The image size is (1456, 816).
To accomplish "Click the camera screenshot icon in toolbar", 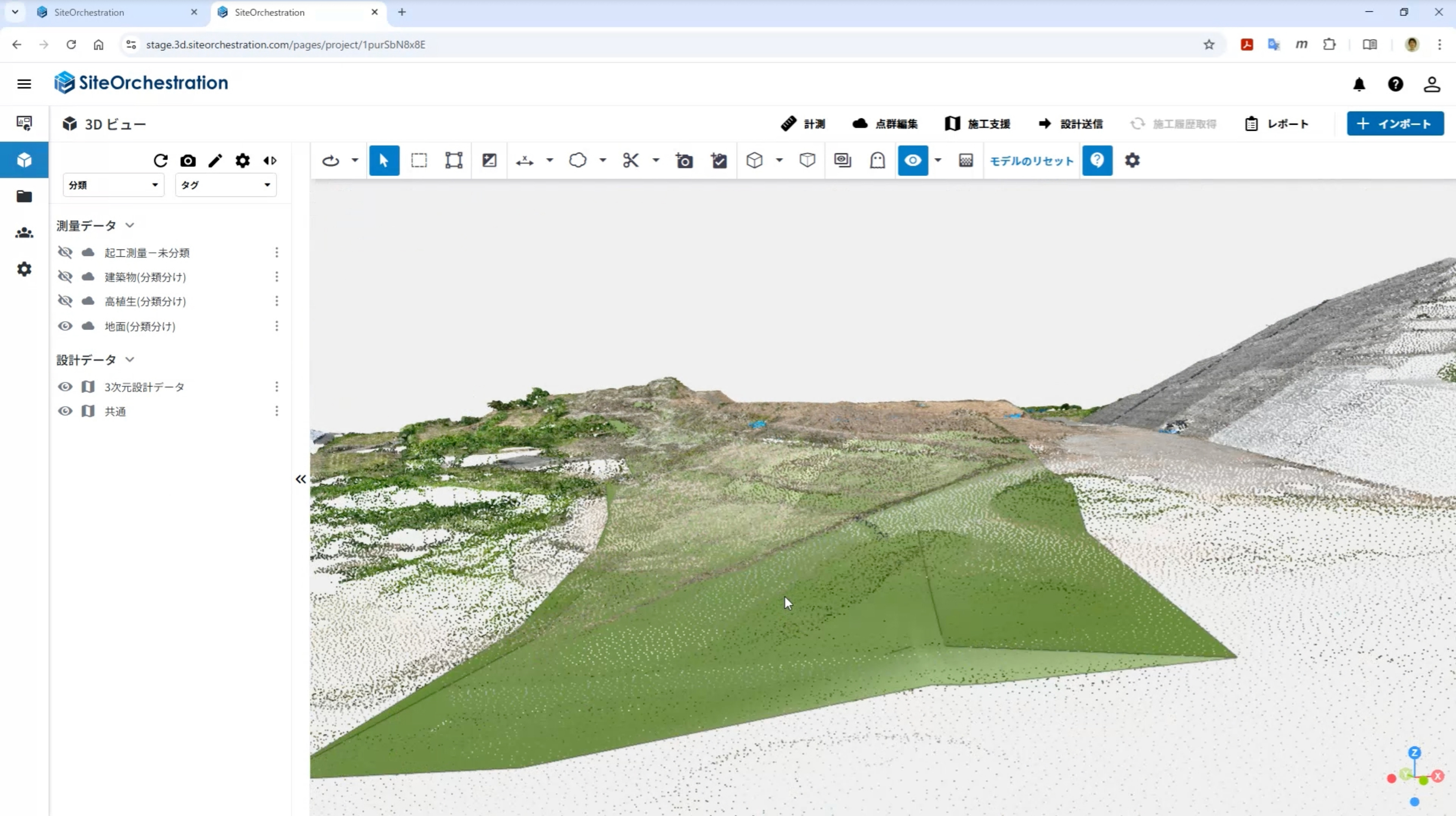I will click(x=684, y=161).
